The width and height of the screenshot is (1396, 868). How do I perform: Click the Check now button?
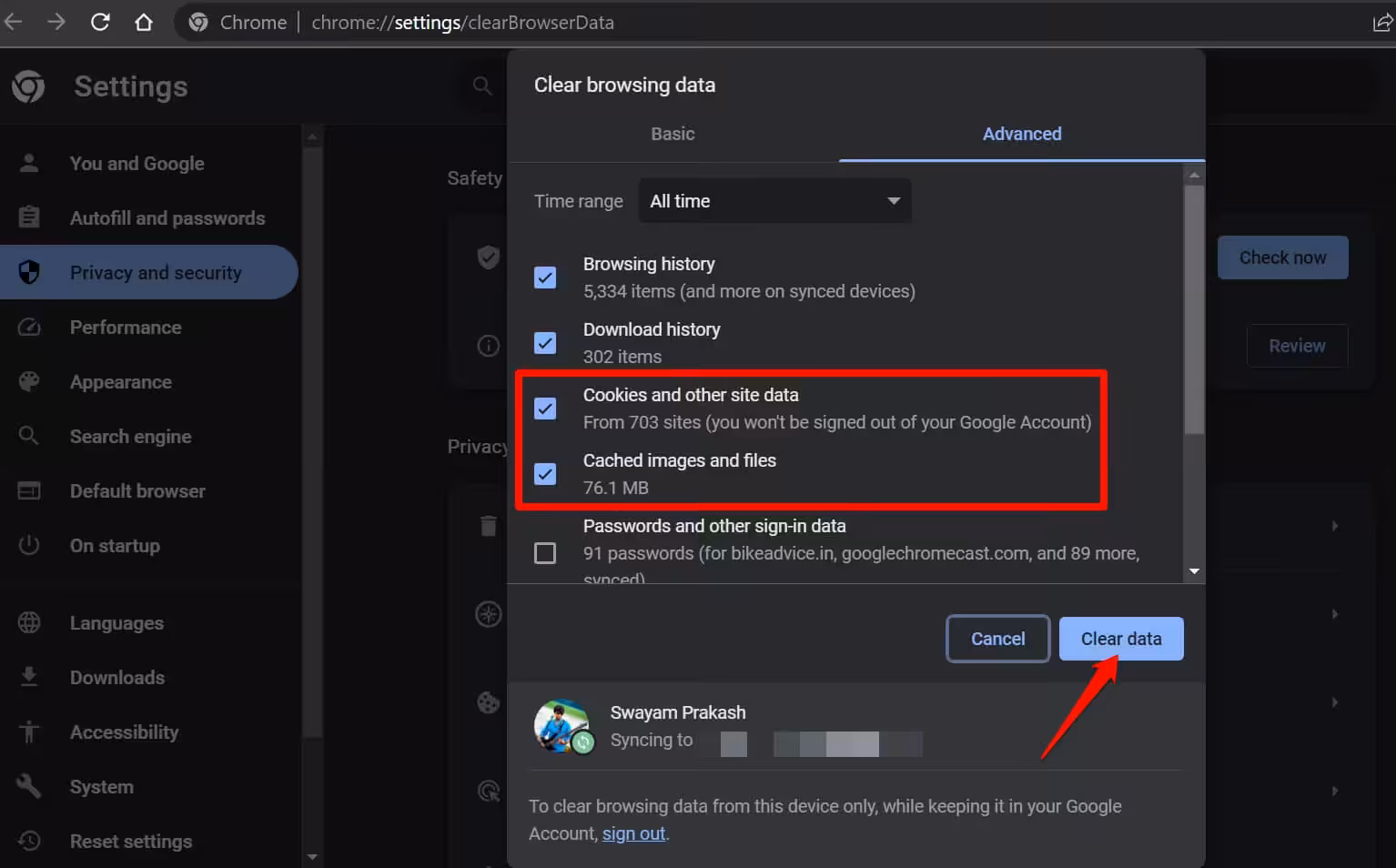point(1282,257)
